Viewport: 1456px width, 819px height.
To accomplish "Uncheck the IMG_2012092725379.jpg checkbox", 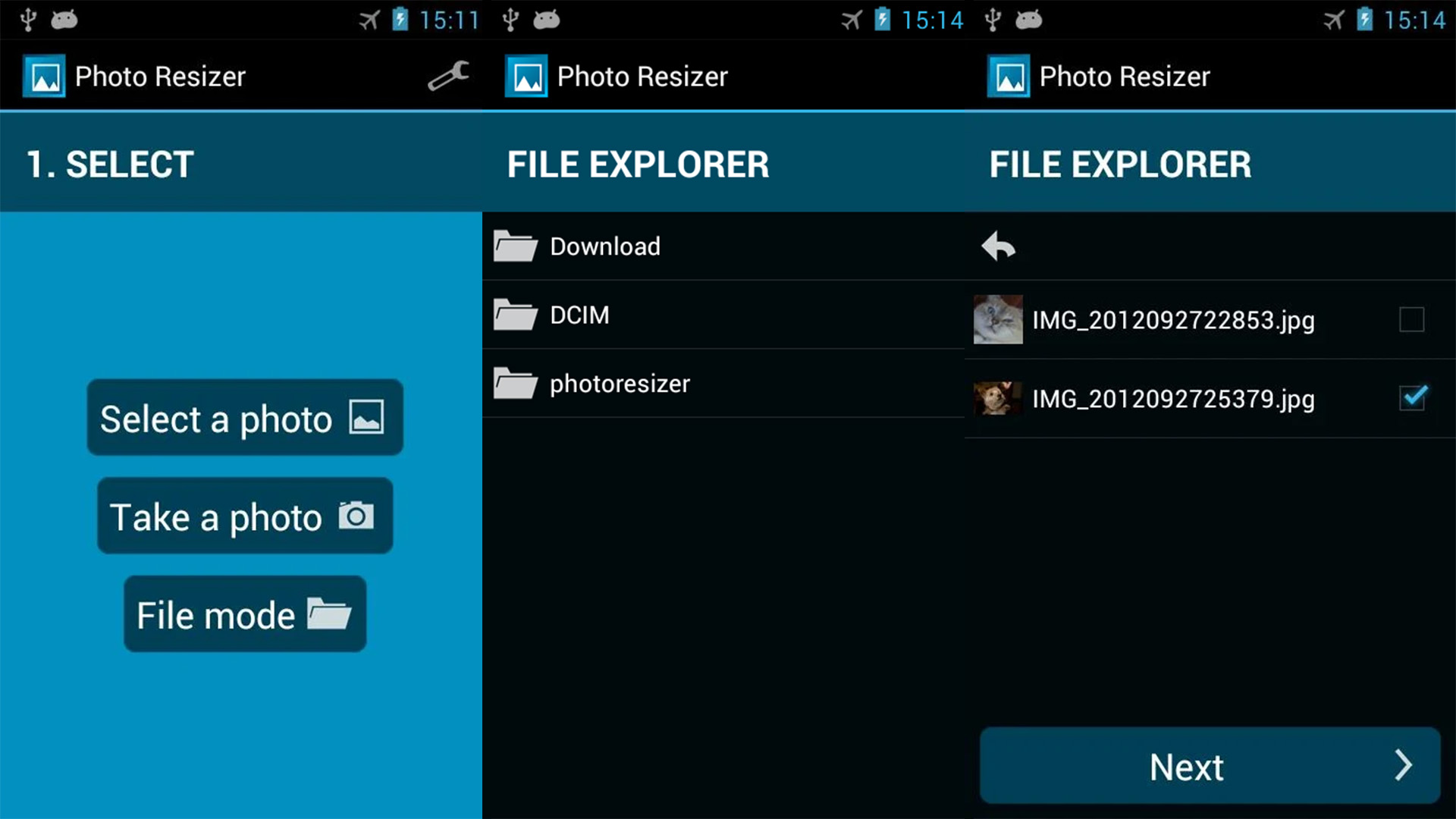I will pos(1413,398).
